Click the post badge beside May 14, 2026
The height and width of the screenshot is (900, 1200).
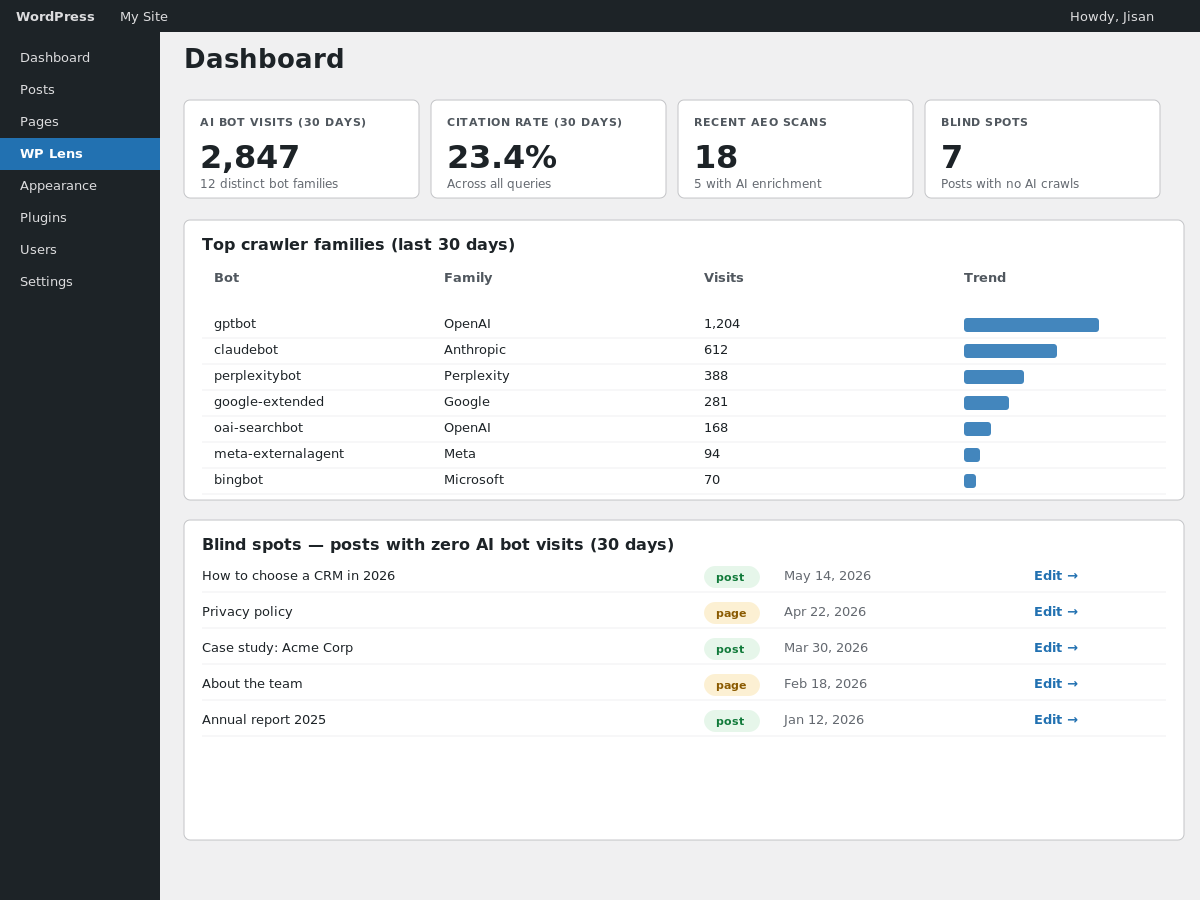coord(732,577)
